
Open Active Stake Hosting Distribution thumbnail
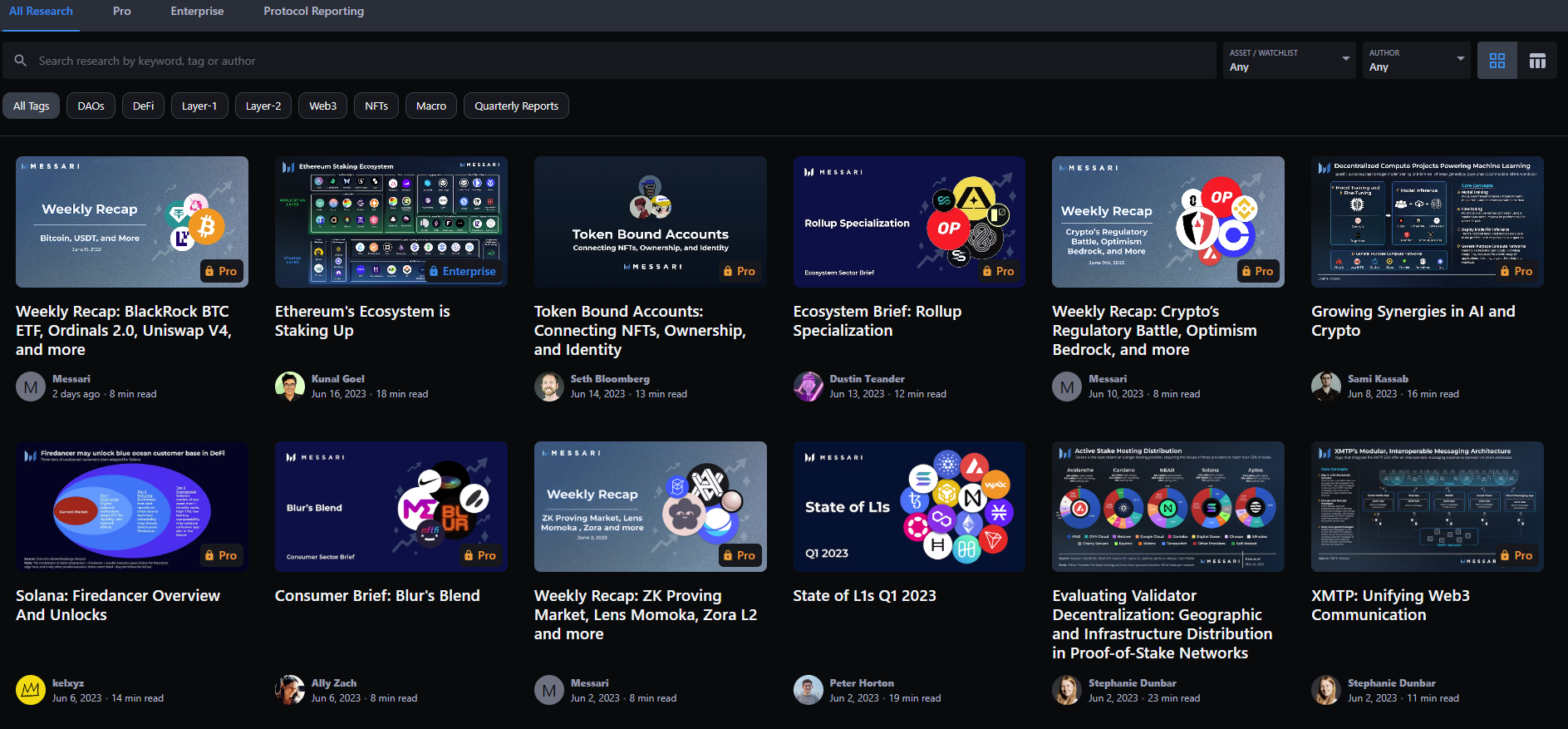coord(1168,506)
